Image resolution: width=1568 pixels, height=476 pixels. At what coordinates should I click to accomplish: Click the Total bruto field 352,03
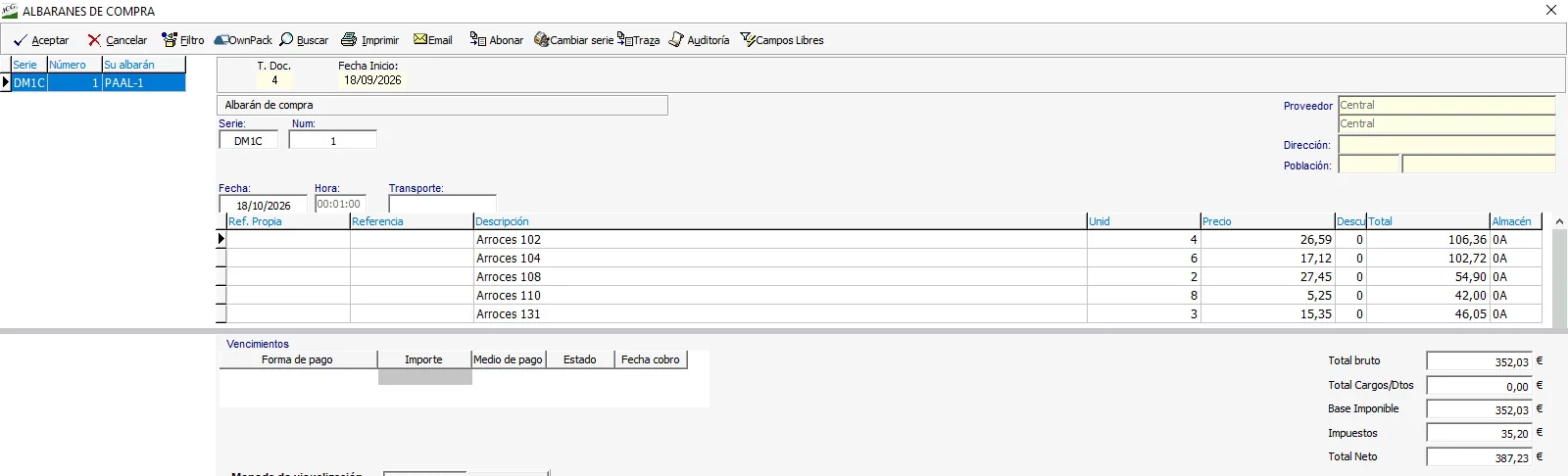click(1480, 361)
